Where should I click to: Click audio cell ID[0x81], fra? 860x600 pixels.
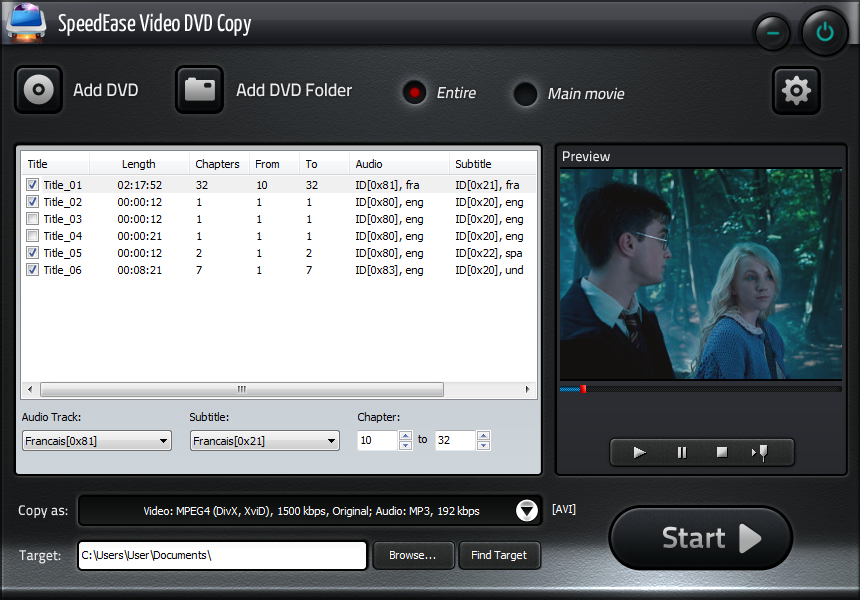coord(387,185)
